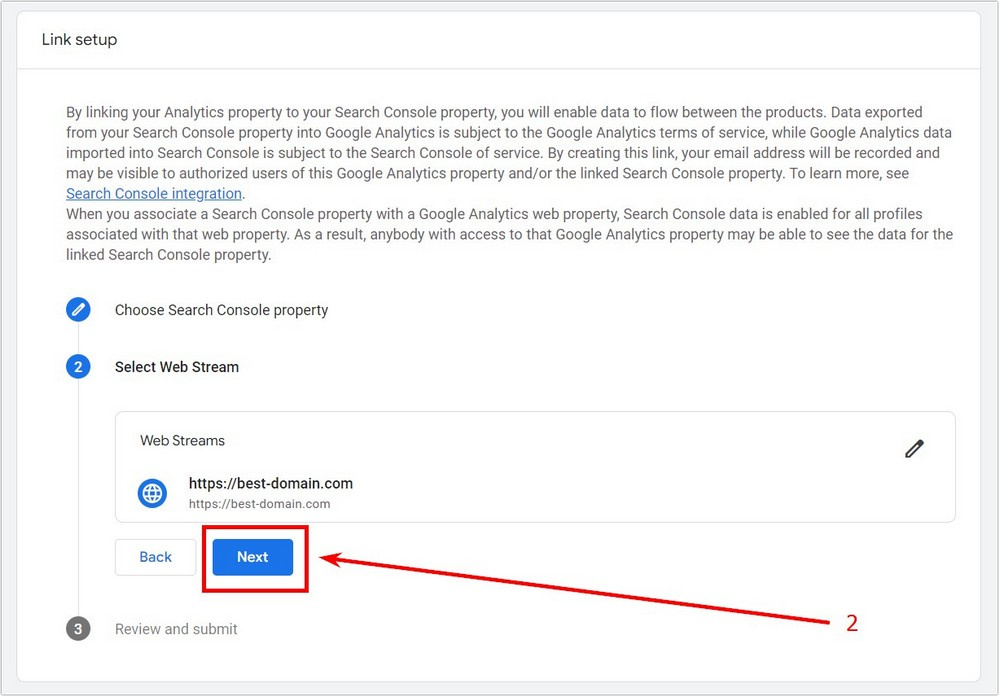Select the bold https://best-domain.com stream name
The height and width of the screenshot is (697, 1000).
(x=270, y=483)
